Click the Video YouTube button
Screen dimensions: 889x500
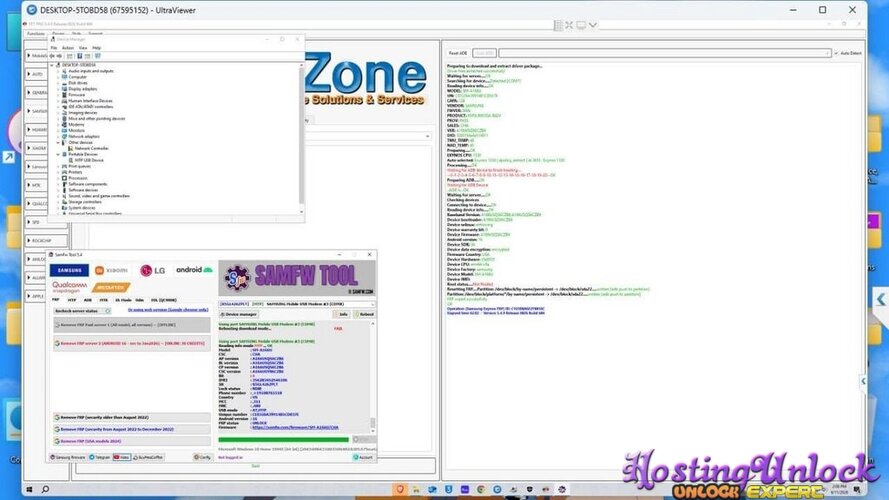coord(121,457)
